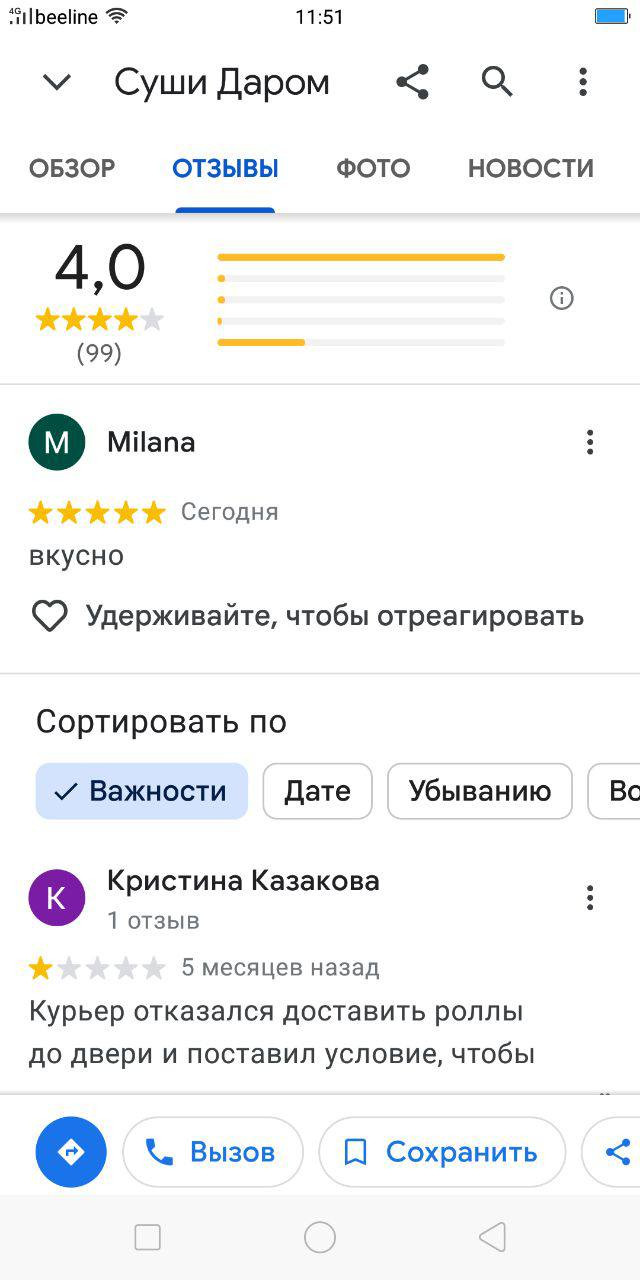Tap the Вызов call button
Image resolution: width=640 pixels, height=1280 pixels.
tap(213, 1152)
